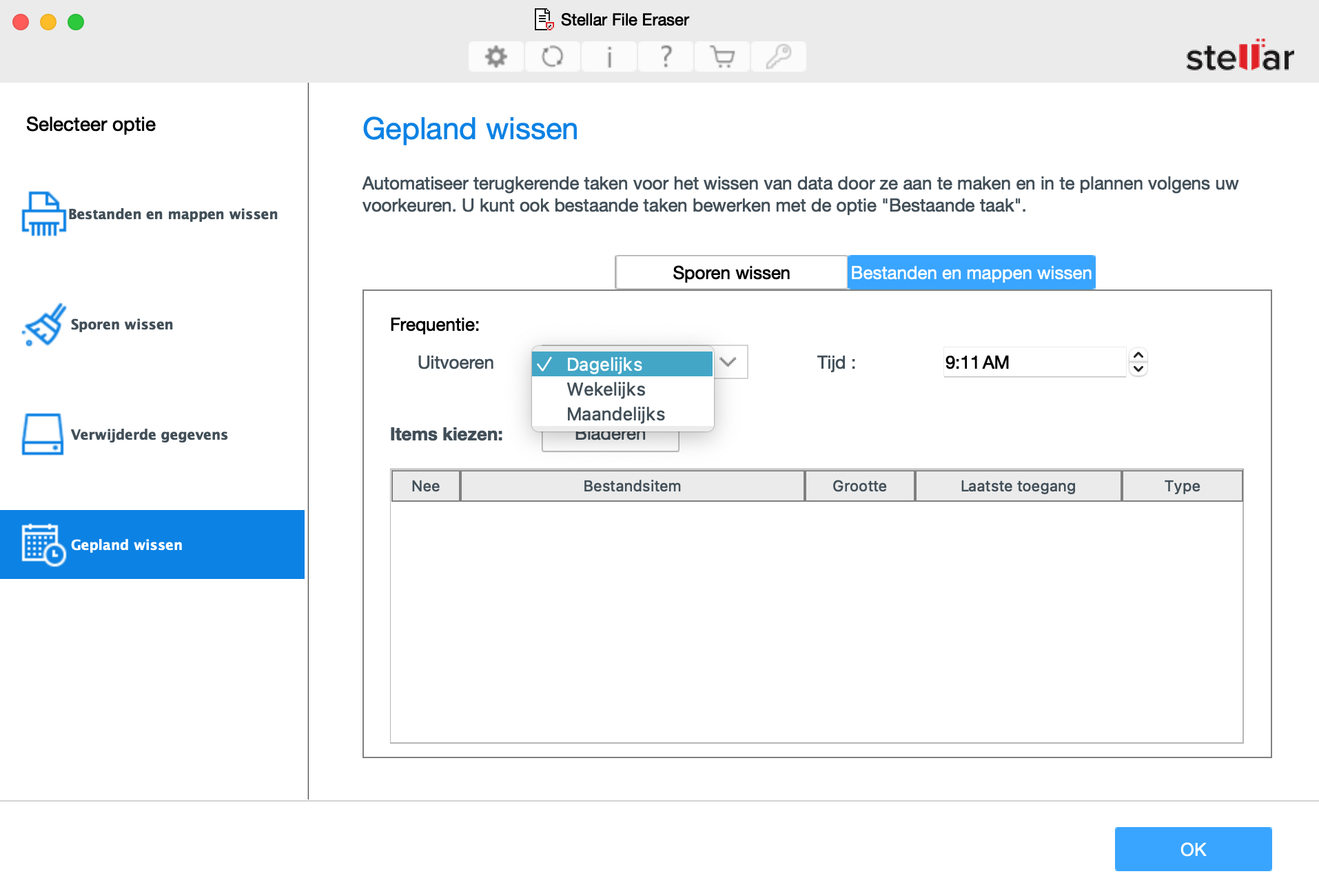Click the Selecteer optie heading

click(x=91, y=124)
